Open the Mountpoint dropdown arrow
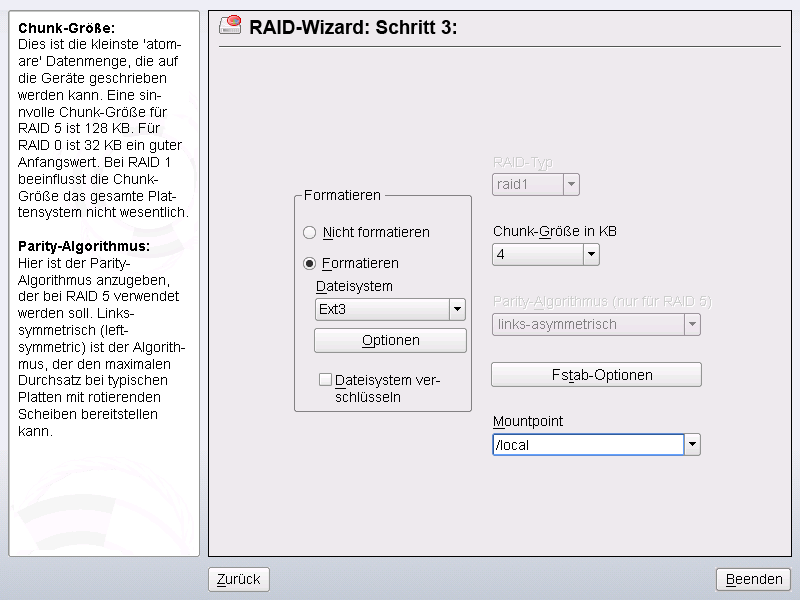Viewport: 800px width, 600px height. pos(692,445)
